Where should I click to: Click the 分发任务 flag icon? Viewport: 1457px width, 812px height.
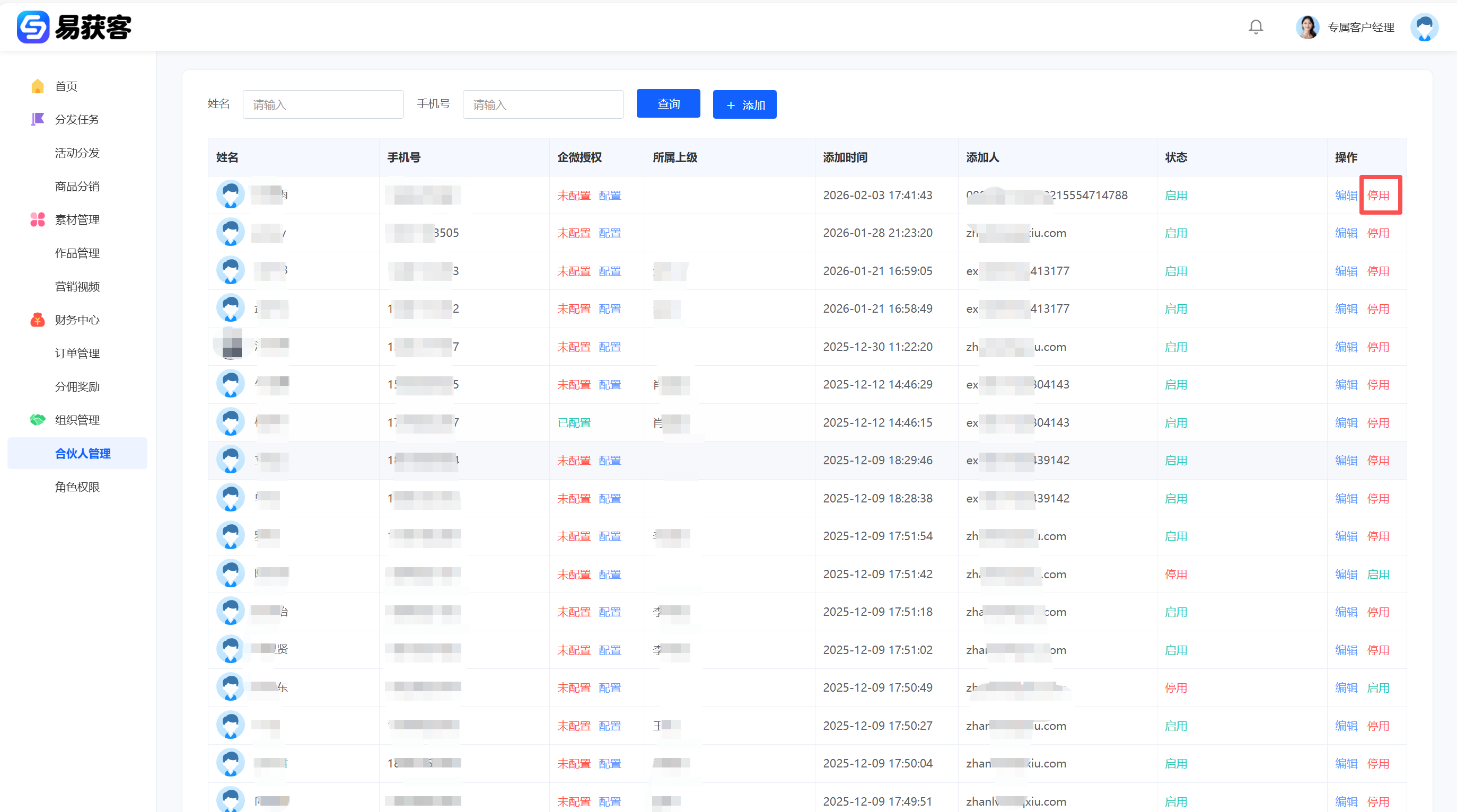pos(37,119)
